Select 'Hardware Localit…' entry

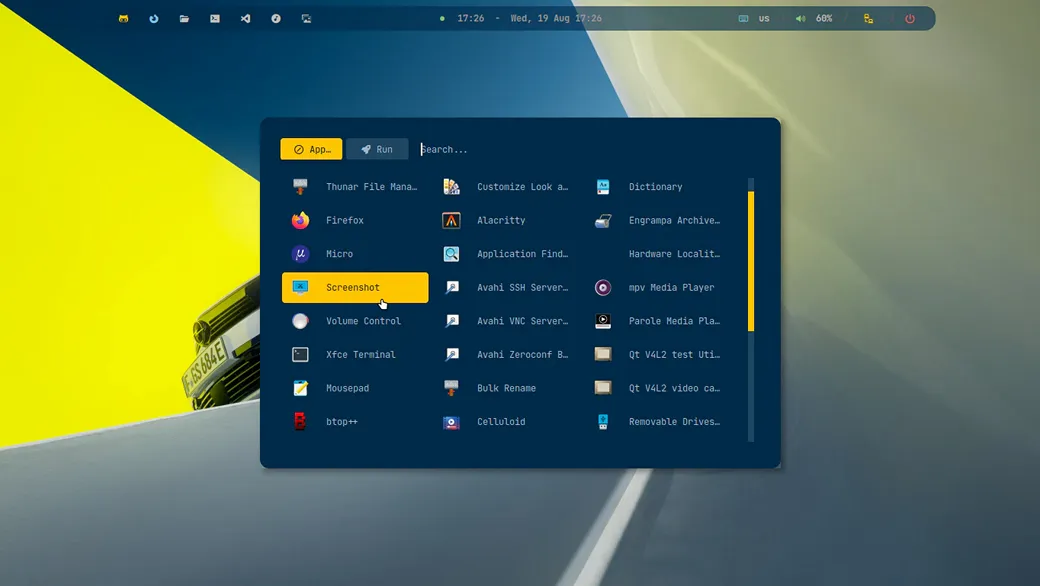658,254
